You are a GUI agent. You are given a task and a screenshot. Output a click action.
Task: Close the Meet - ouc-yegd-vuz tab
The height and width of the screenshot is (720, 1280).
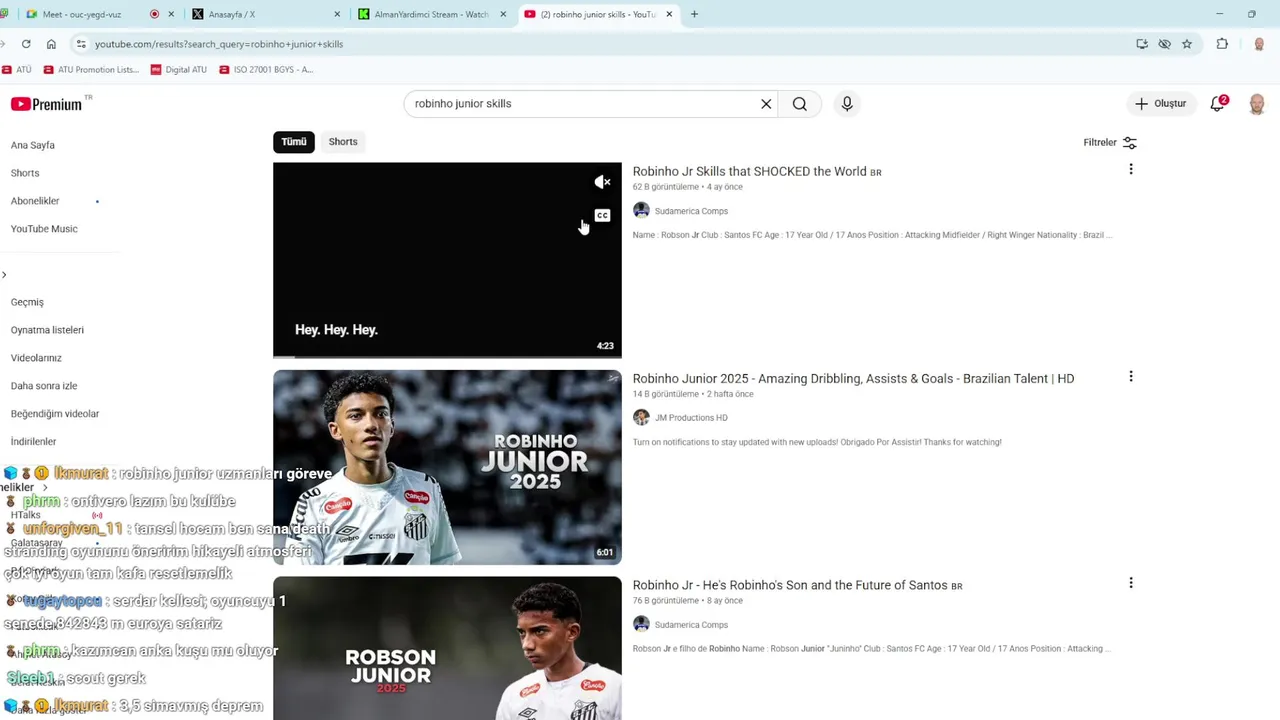tap(172, 14)
